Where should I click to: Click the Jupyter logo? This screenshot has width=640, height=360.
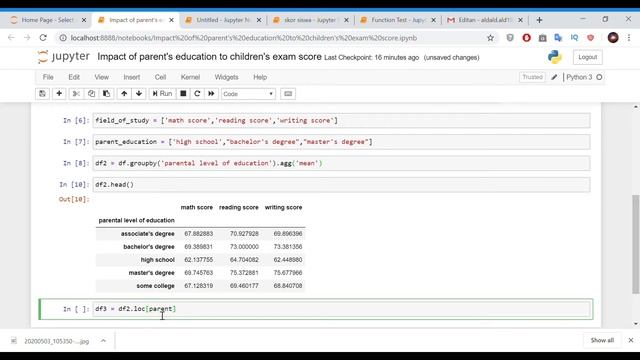point(63,57)
